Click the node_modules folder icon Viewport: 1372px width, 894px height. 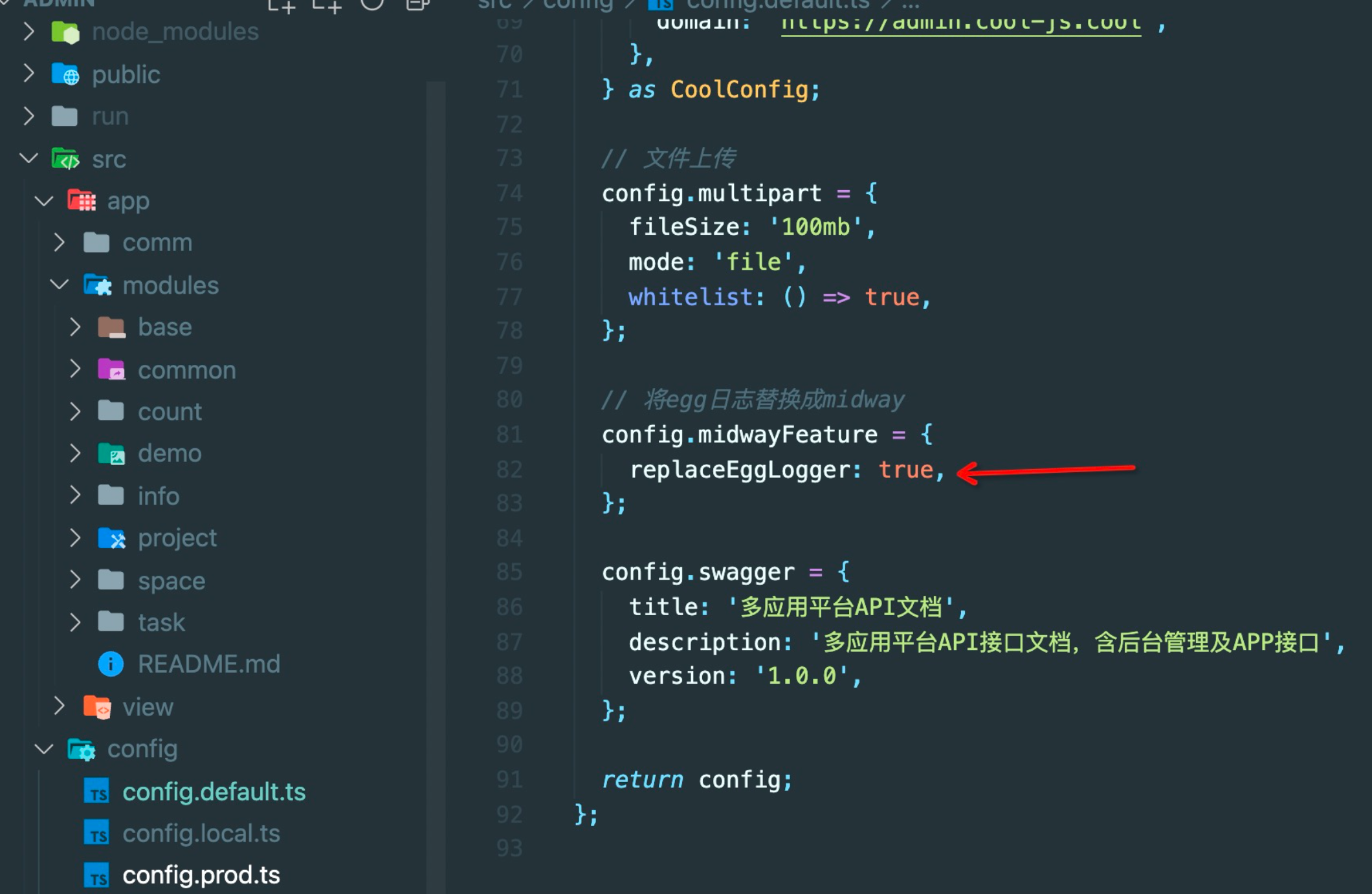click(65, 32)
